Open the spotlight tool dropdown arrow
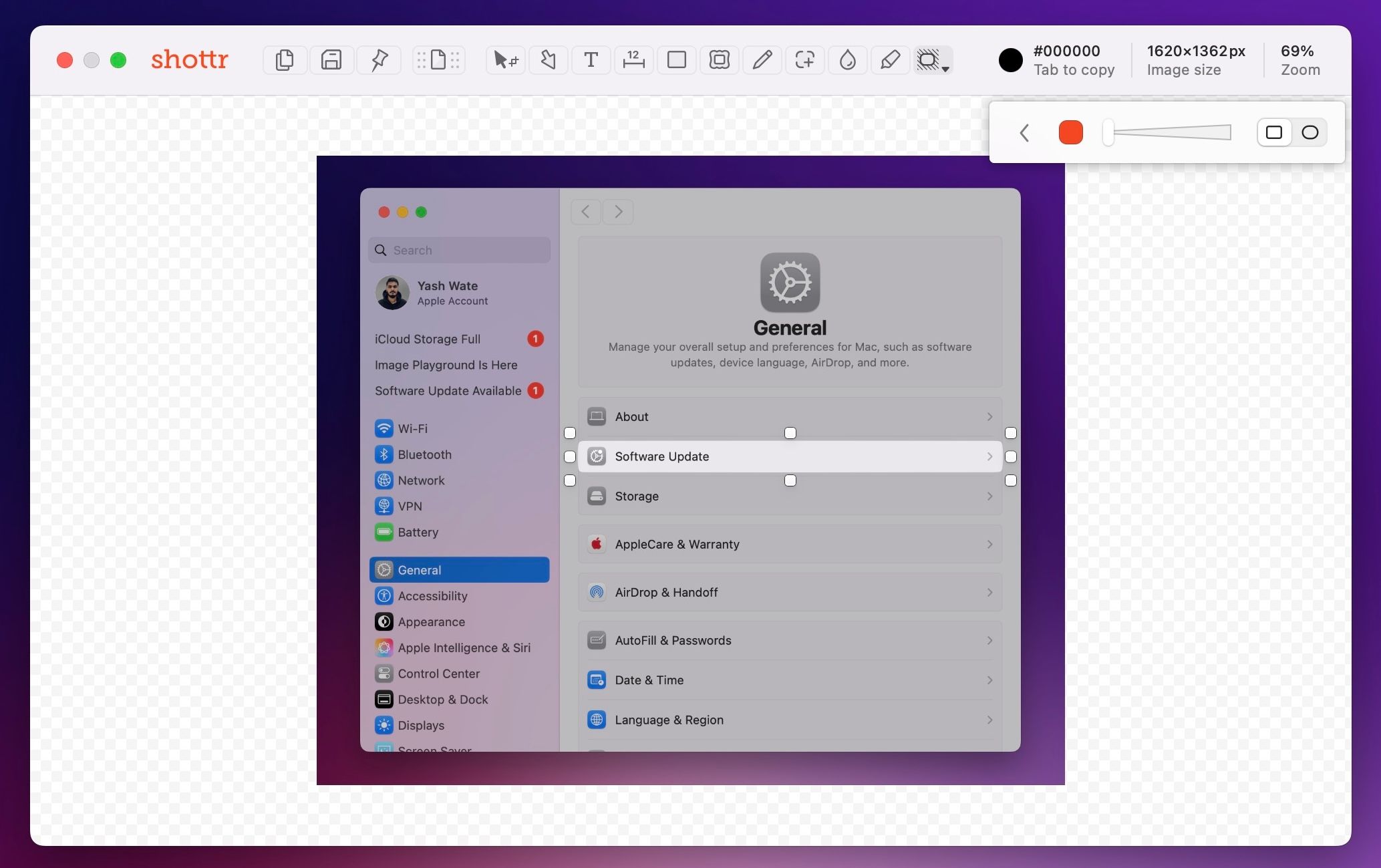Image resolution: width=1381 pixels, height=868 pixels. coord(945,69)
